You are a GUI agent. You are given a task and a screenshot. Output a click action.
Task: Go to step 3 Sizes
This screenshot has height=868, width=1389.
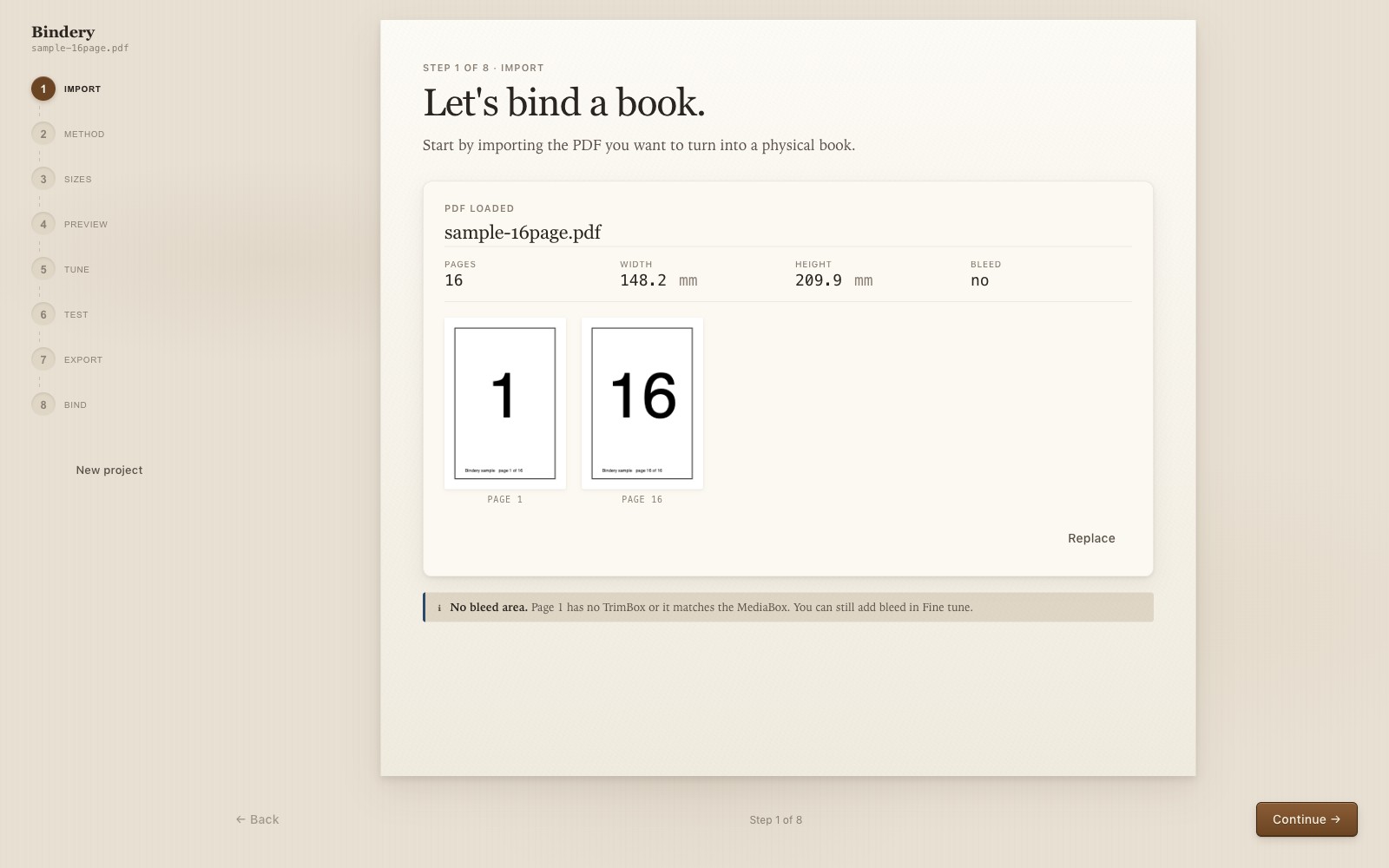coord(62,179)
